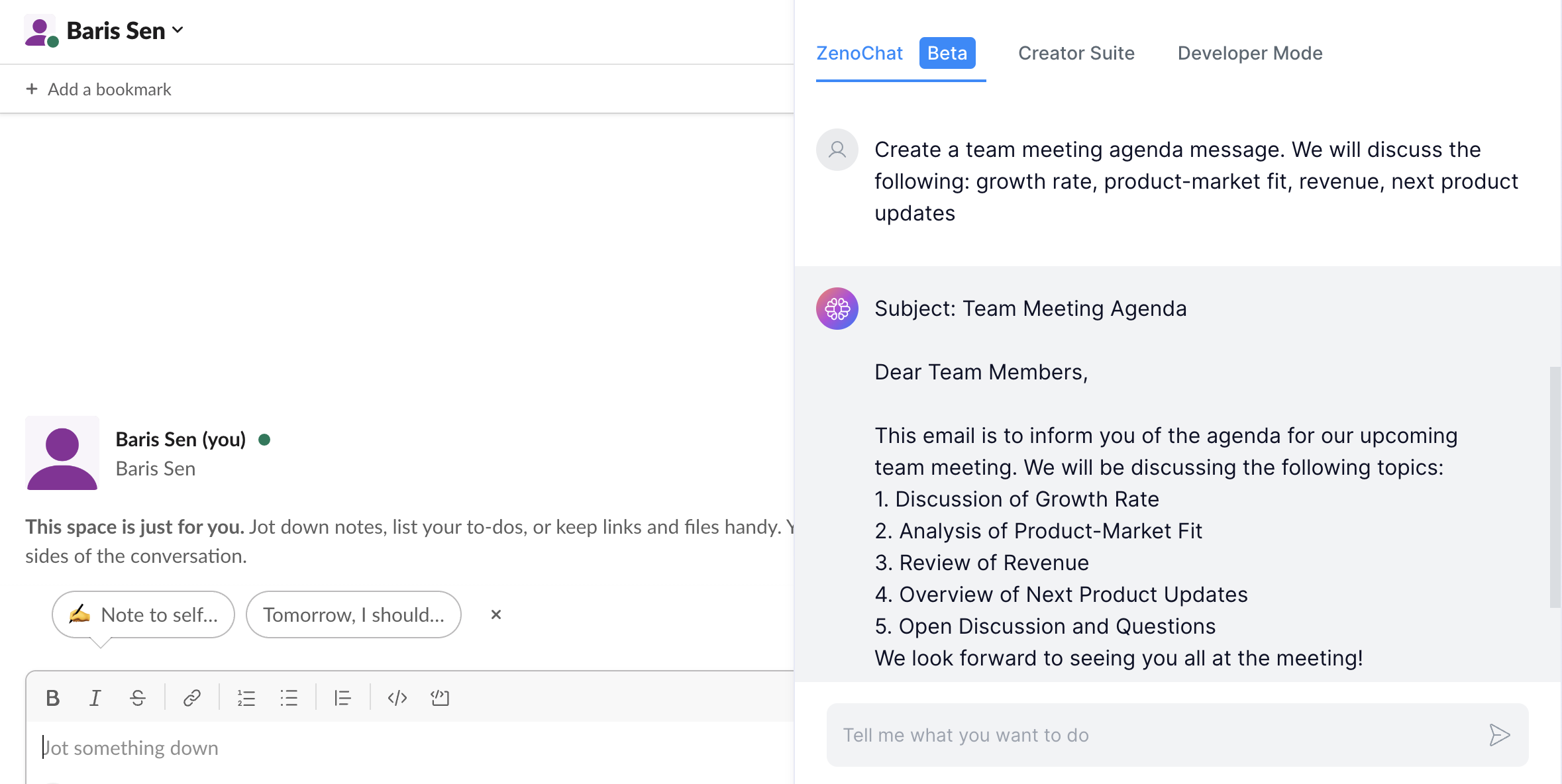1562x784 pixels.
Task: Click the ZenoChat assistant avatar icon
Action: coord(837,309)
